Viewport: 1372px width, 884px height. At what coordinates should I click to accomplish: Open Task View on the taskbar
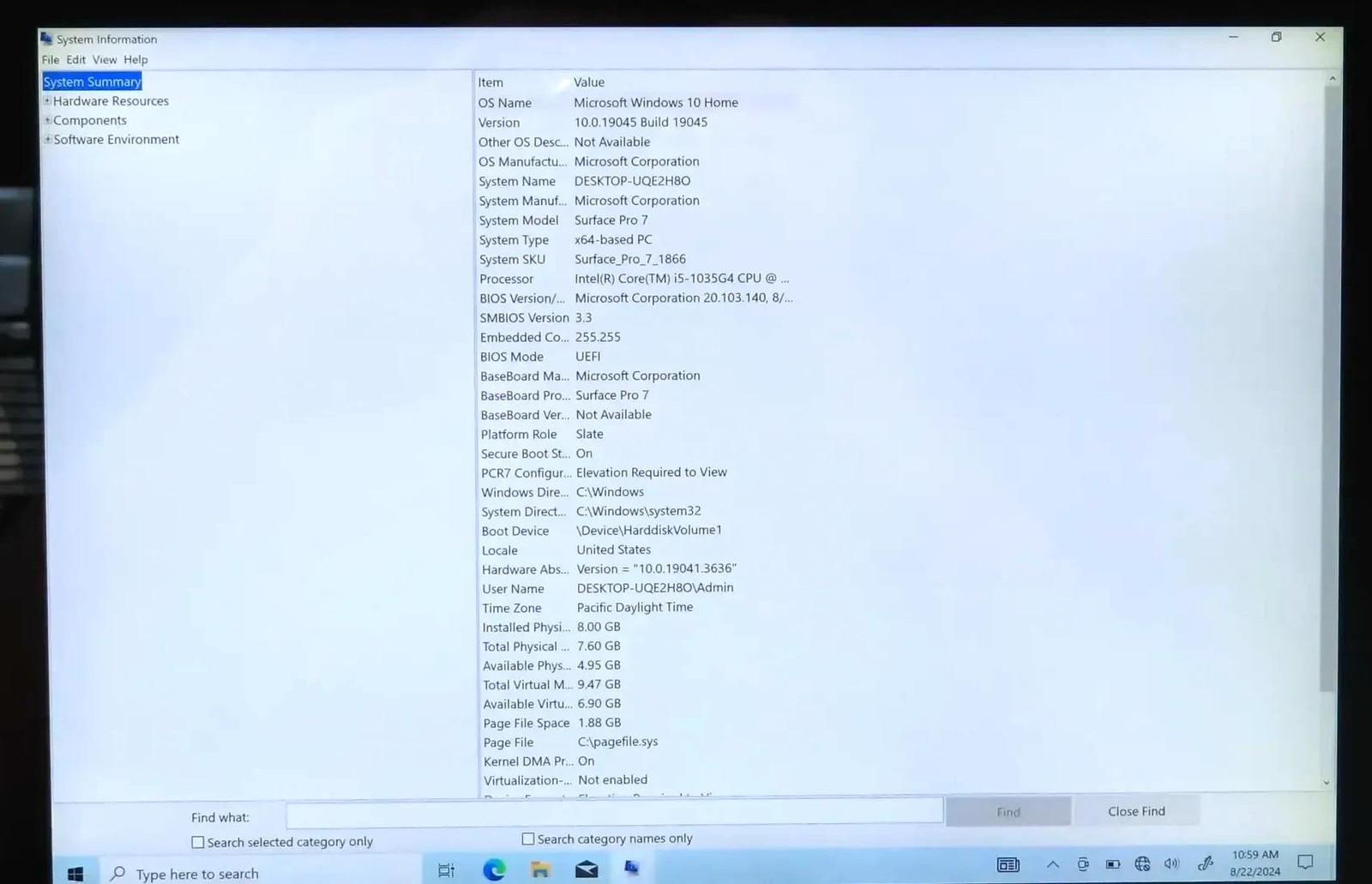446,870
